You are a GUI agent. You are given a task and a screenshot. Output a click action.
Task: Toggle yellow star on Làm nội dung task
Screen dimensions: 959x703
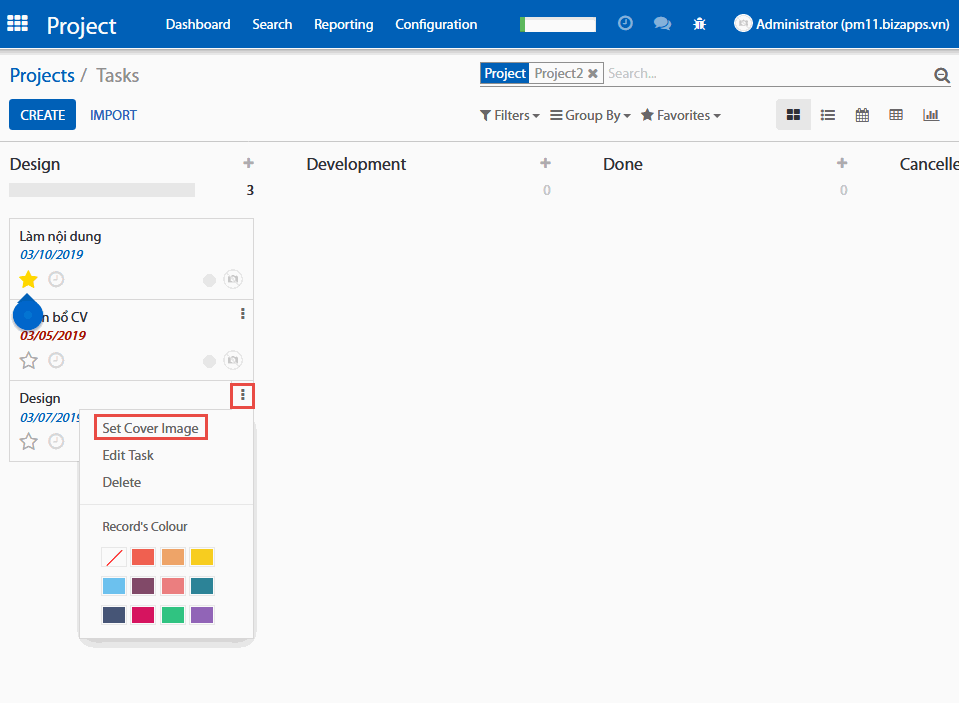point(28,280)
